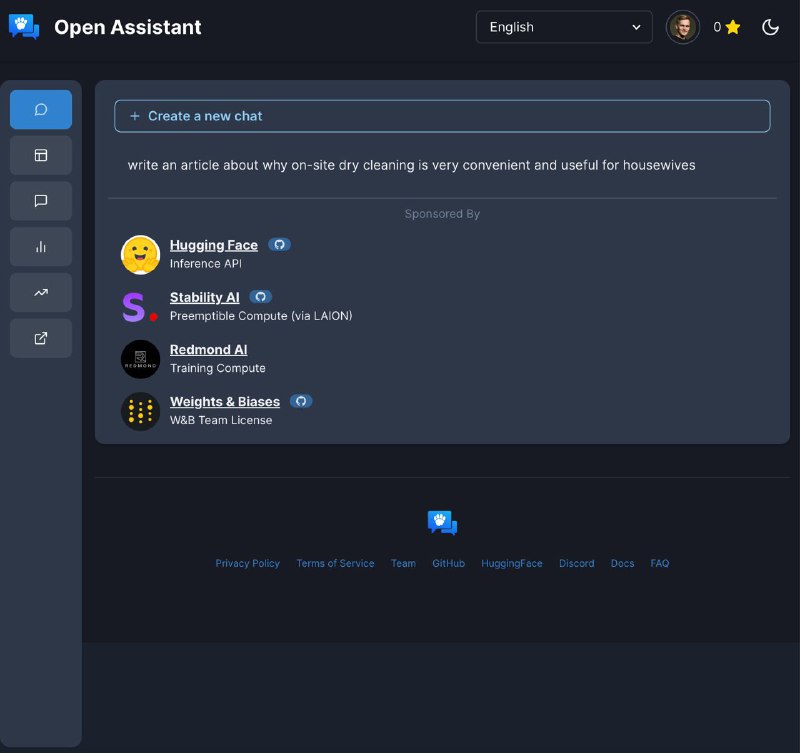Open the Stats trending-arrow icon
This screenshot has width=800, height=753.
coord(41,292)
